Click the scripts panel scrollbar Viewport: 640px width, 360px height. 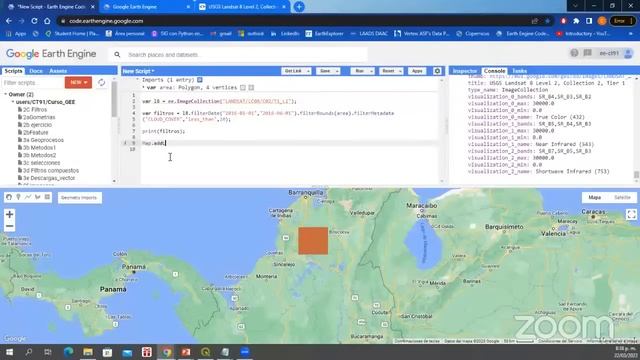click(x=114, y=100)
